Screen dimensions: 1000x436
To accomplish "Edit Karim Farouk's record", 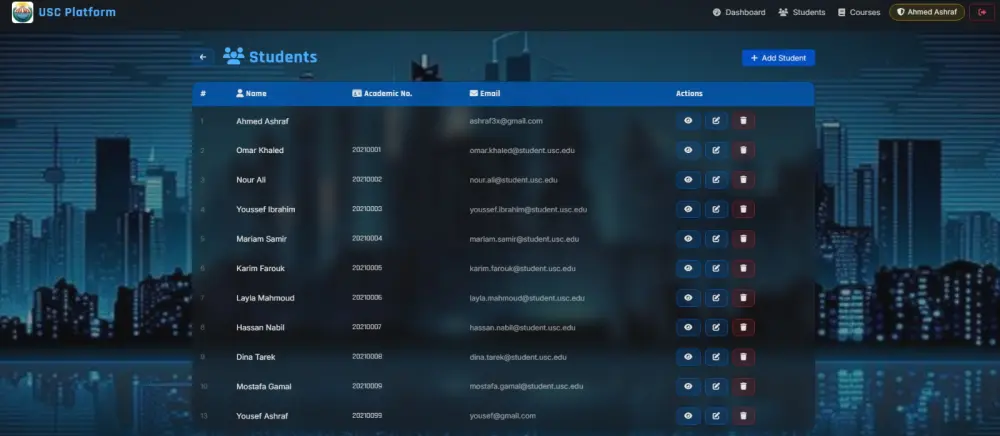I will 716,268.
